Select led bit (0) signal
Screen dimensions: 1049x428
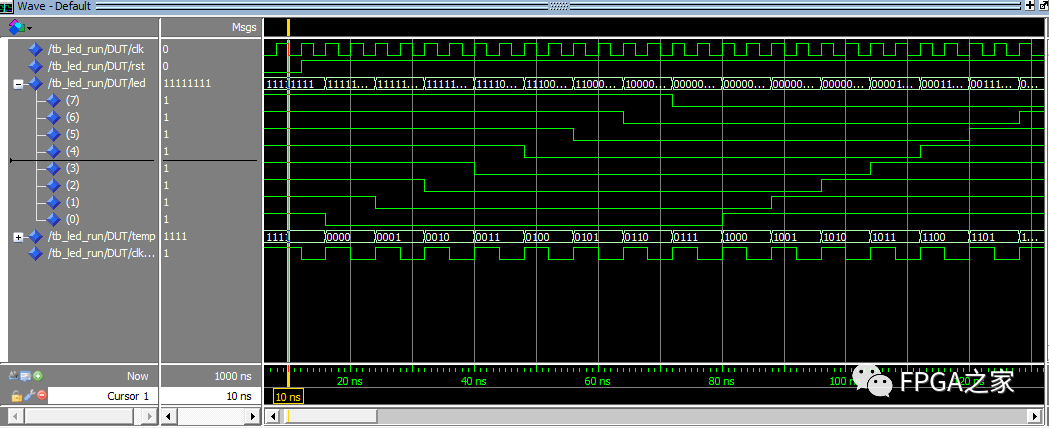pos(72,219)
